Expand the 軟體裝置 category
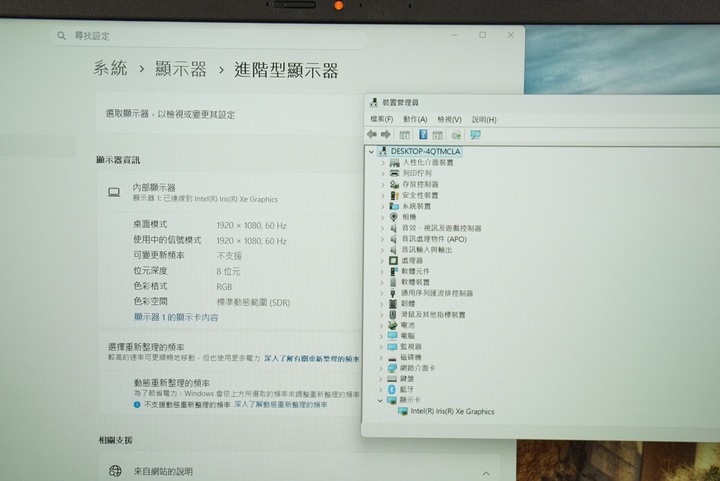 pos(382,282)
